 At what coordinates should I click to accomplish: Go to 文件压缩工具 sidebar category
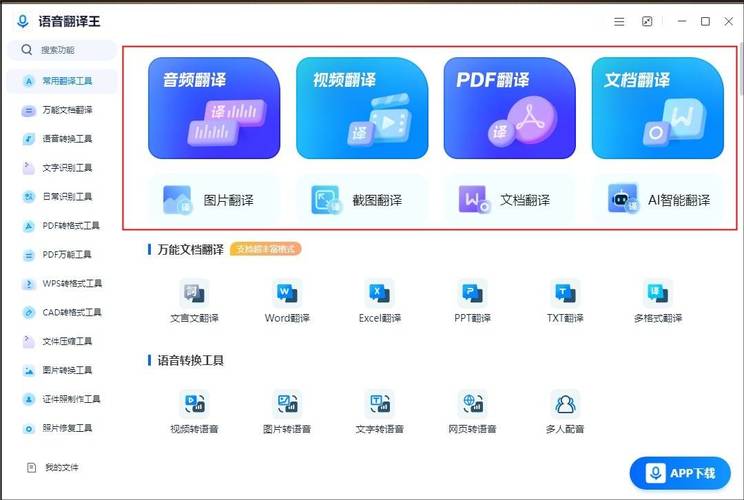point(62,342)
